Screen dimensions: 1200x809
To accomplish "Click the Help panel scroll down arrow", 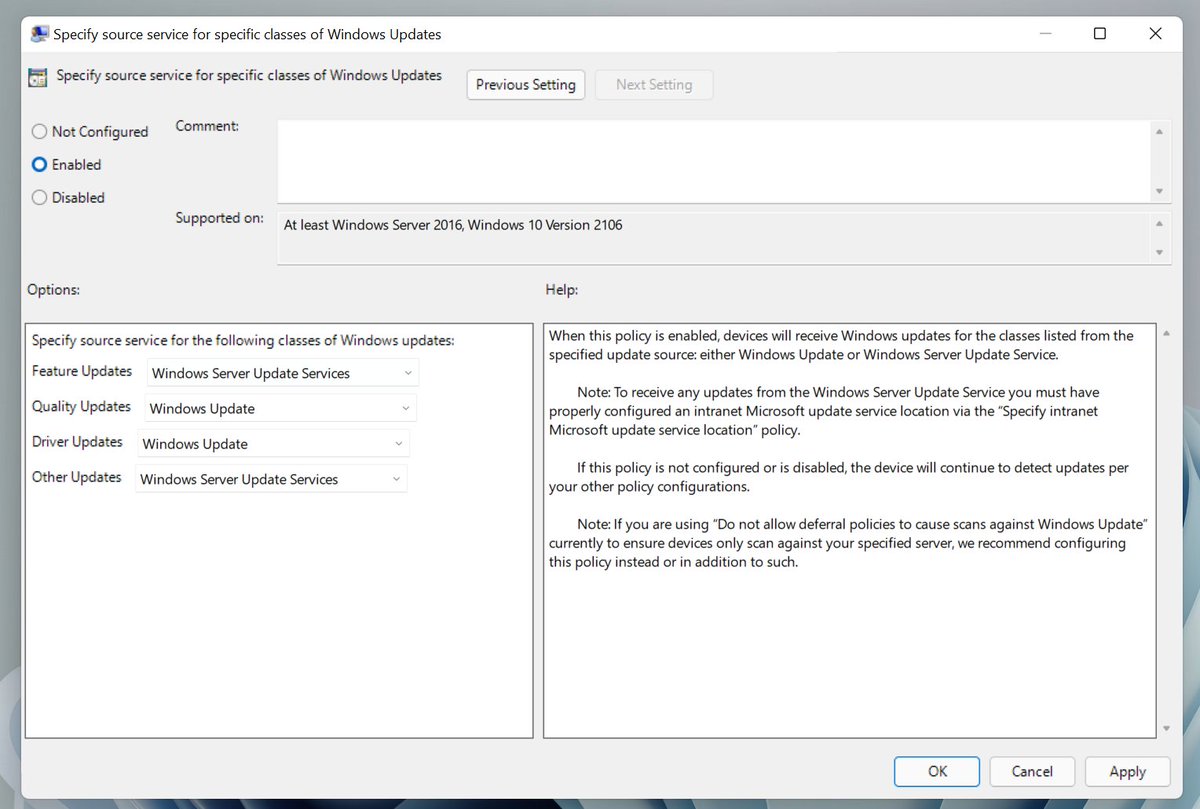I will point(1166,729).
